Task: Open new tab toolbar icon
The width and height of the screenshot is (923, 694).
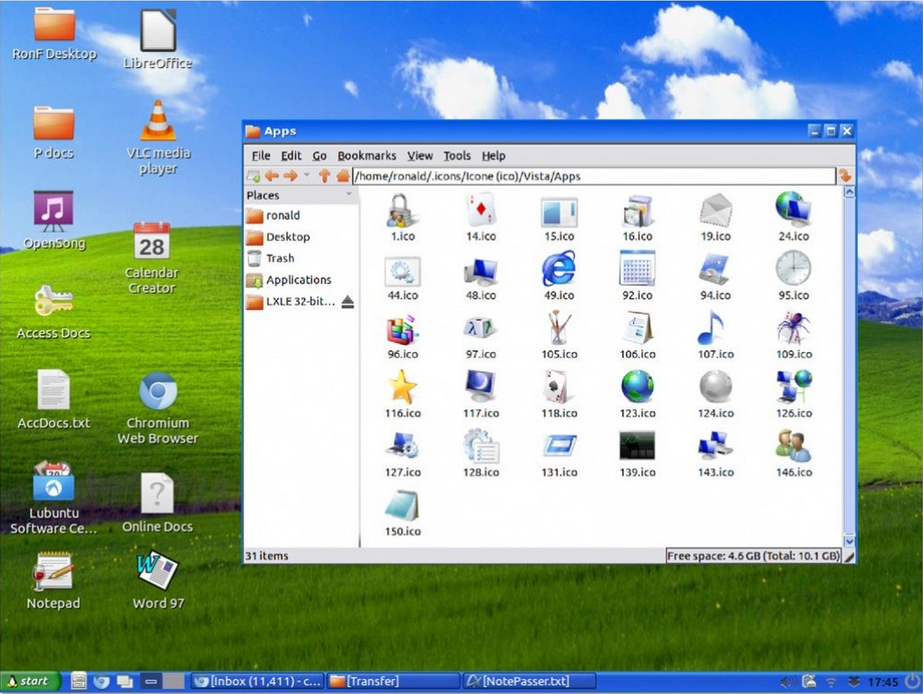Action: click(254, 175)
